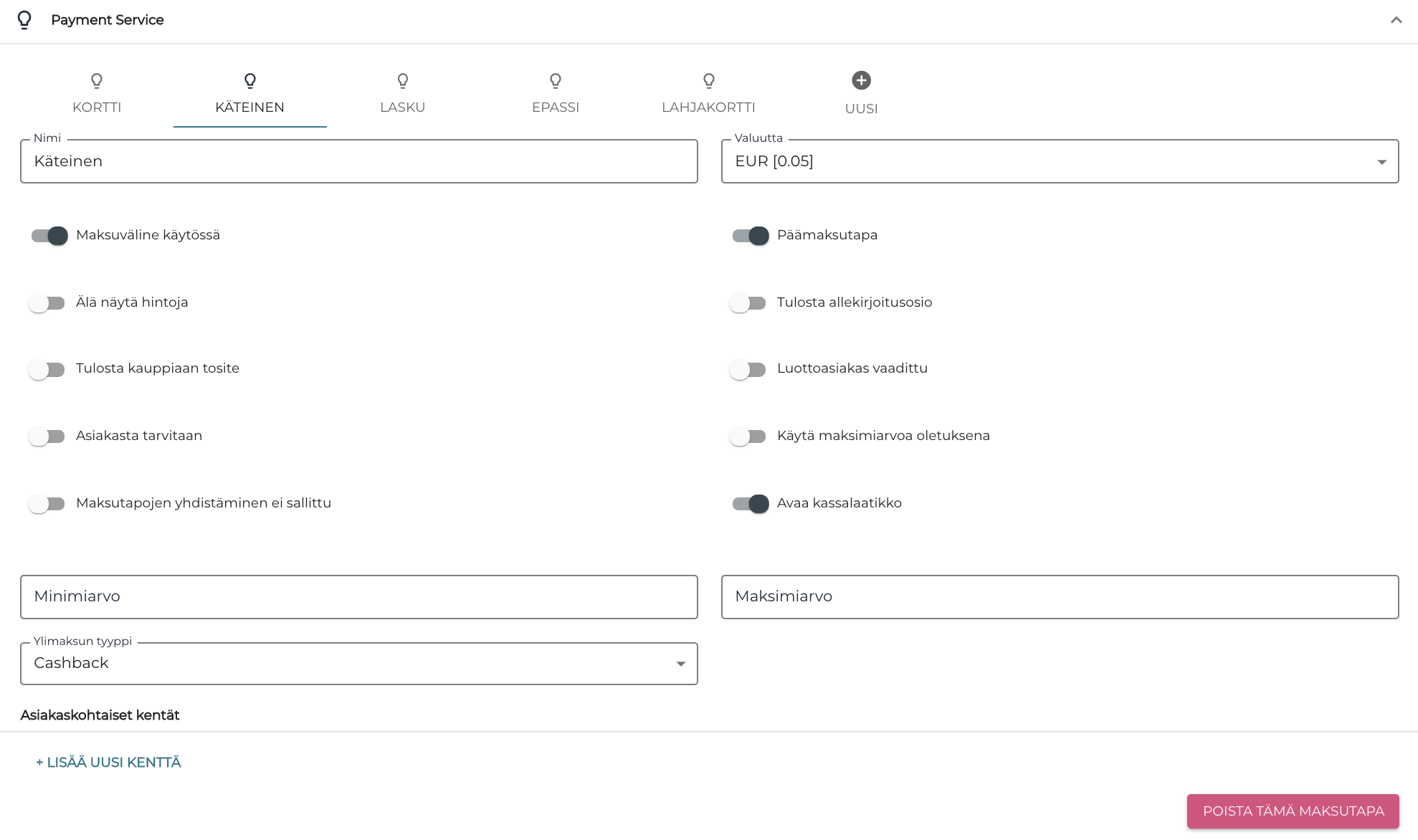This screenshot has height=840, width=1418.
Task: Click the LASKU lightbulb icon
Action: coord(403,80)
